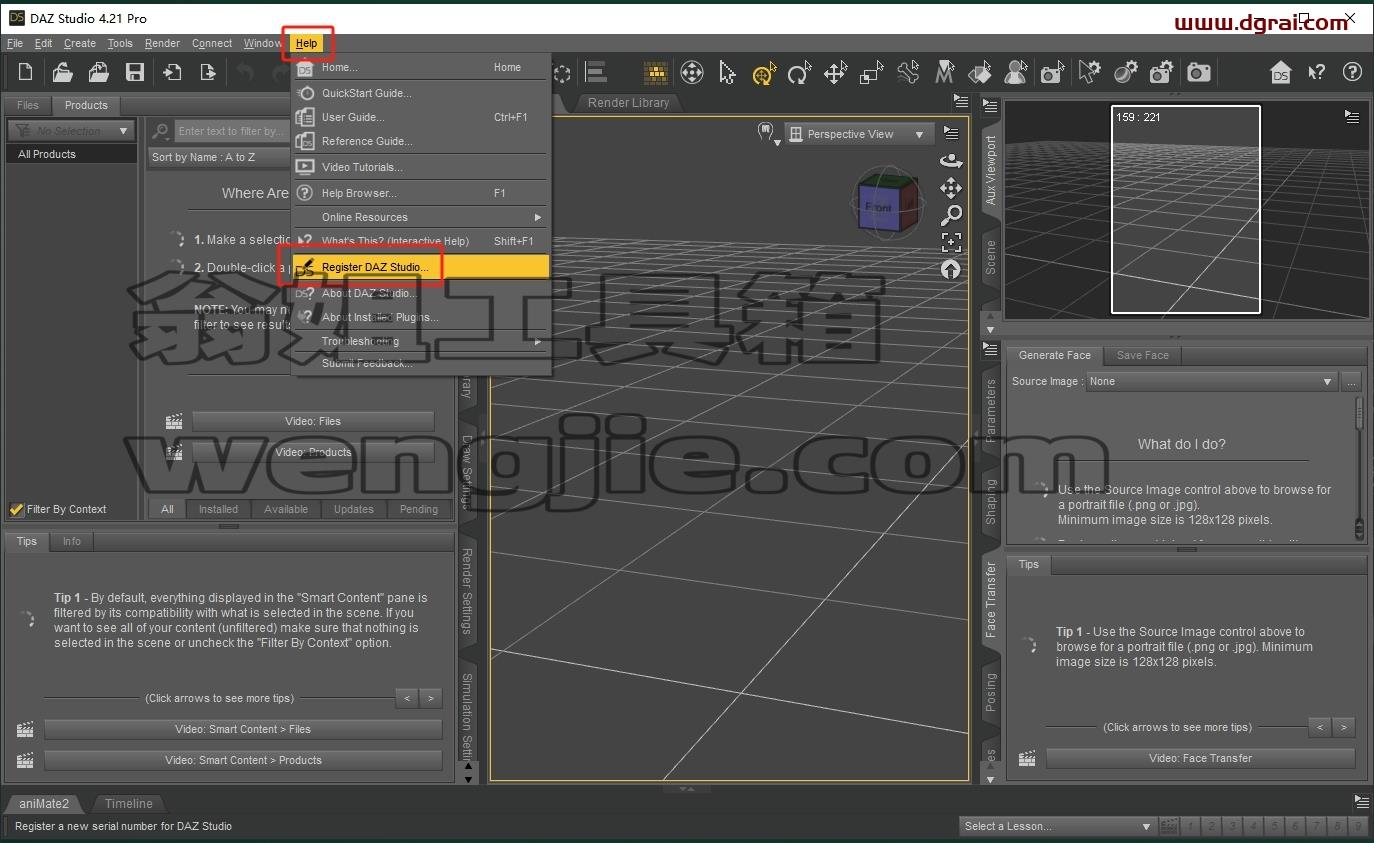The height and width of the screenshot is (843, 1374).
Task: Select the Region Navigator figure tool
Action: [1016, 73]
